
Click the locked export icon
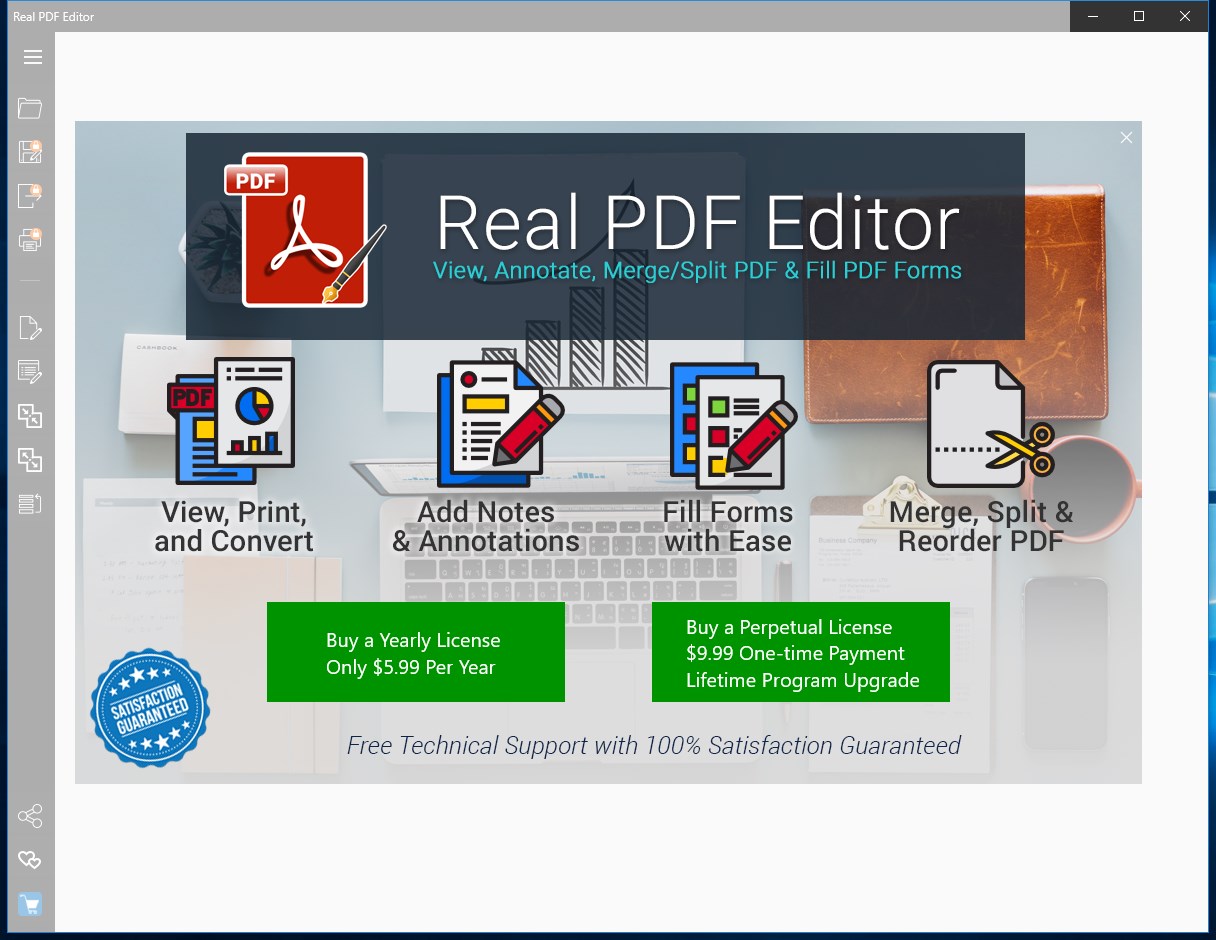(30, 195)
